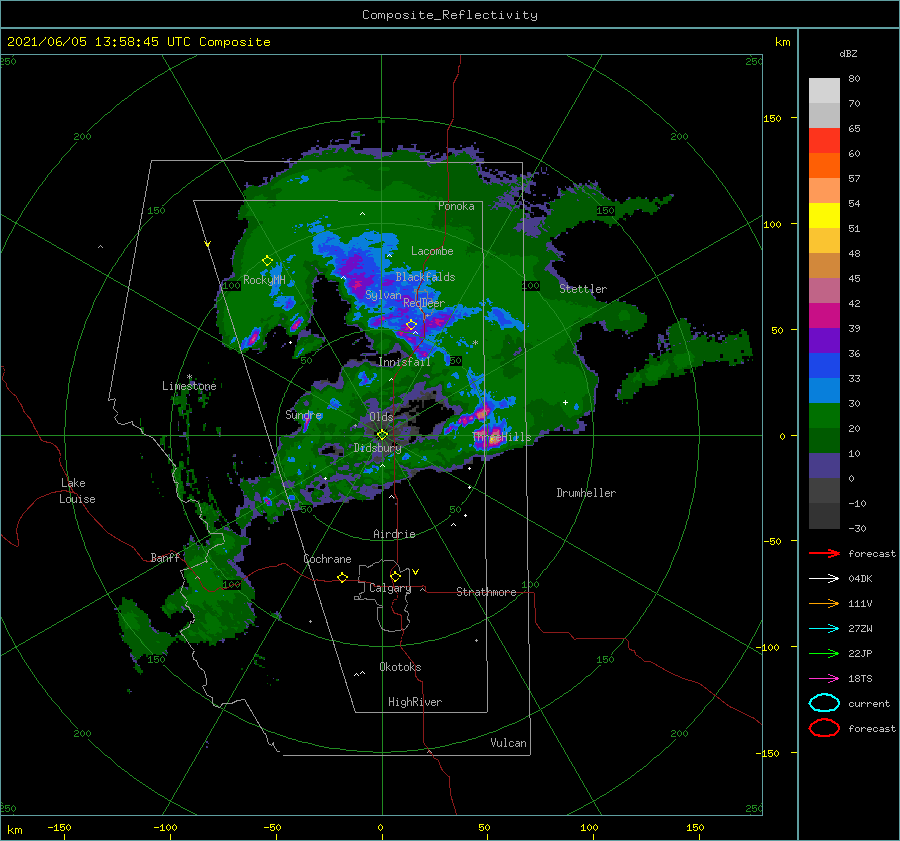The width and height of the screenshot is (900, 841).
Task: Click the green 22JP arrow legend icon
Action: coord(824,653)
